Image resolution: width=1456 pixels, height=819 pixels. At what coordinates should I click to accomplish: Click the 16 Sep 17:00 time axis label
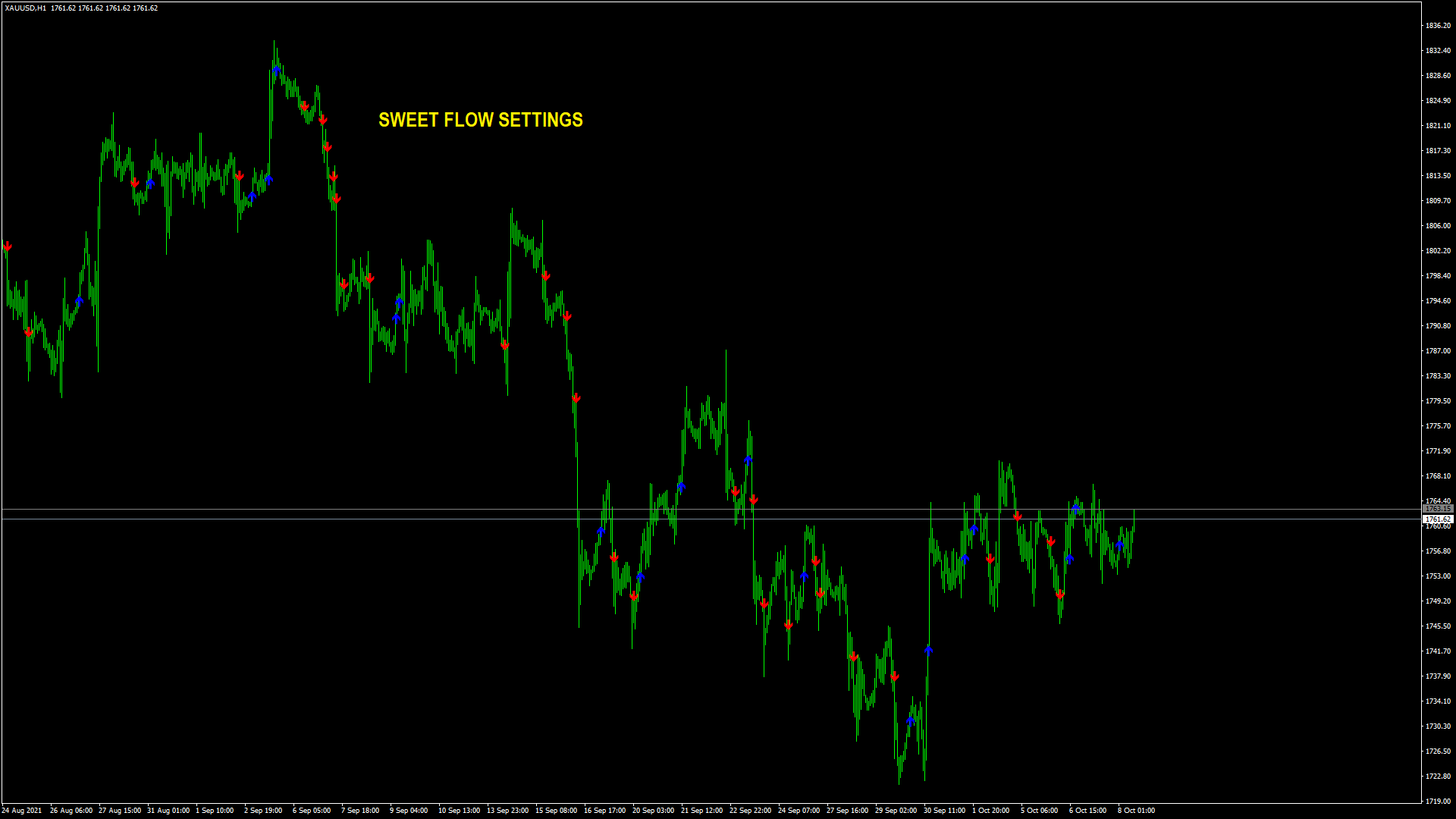tap(604, 811)
